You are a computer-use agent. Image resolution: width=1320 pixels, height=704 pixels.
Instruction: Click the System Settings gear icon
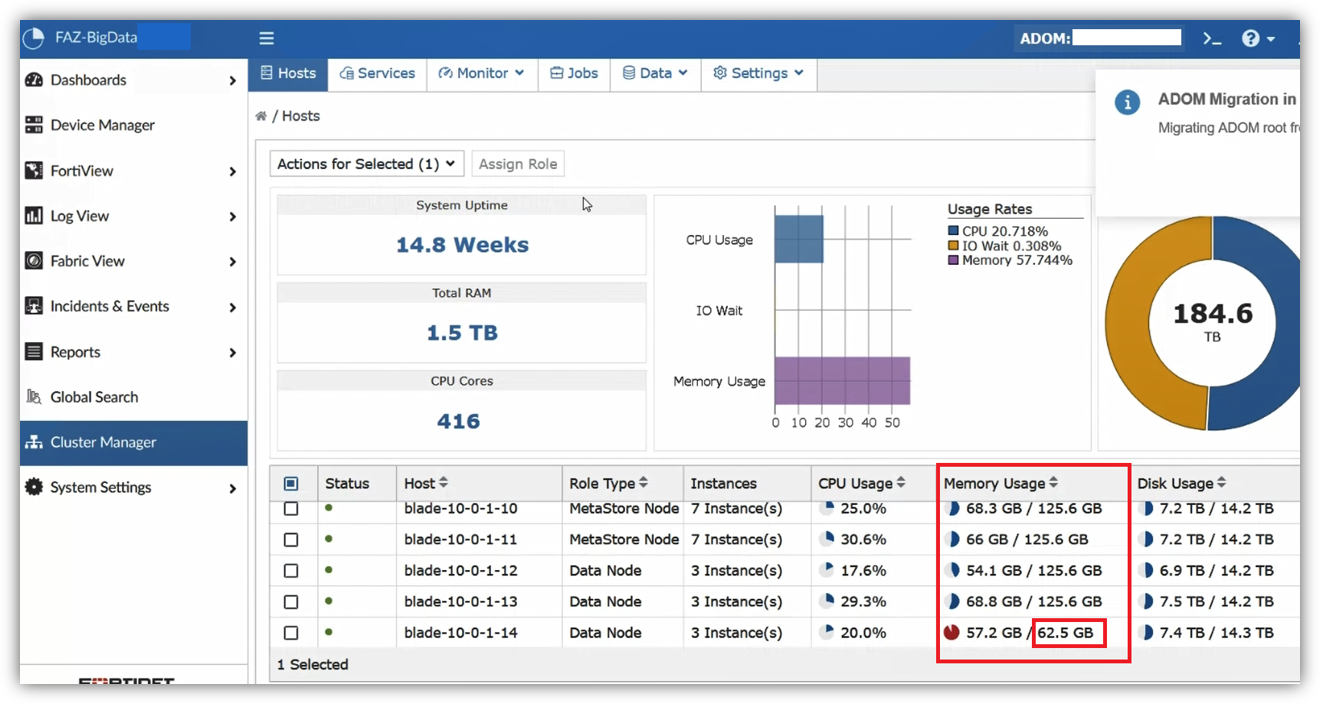(x=33, y=487)
